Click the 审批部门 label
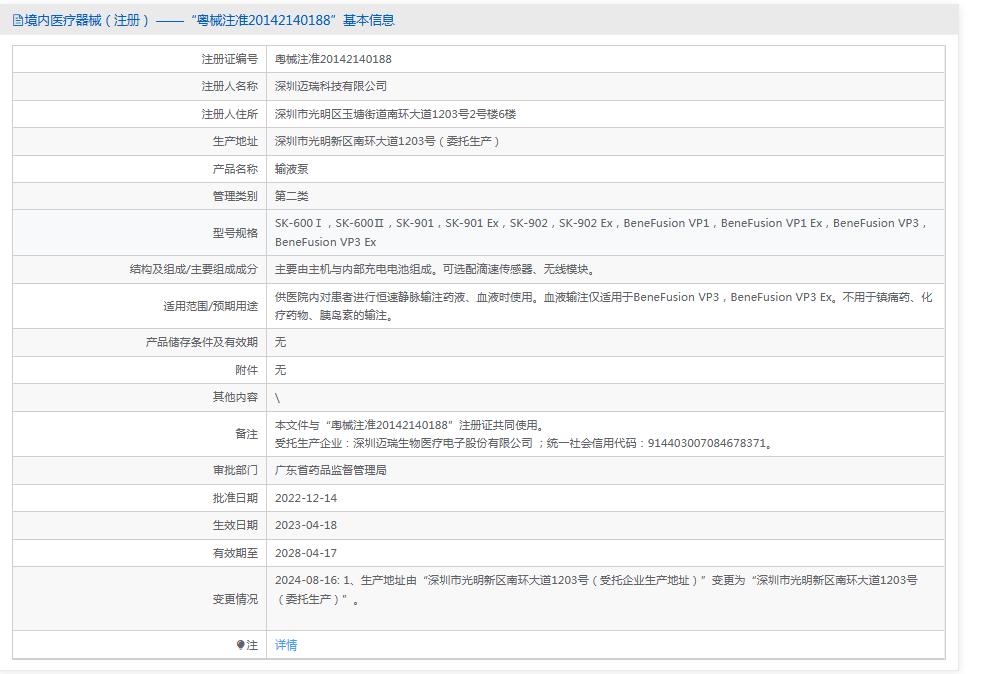Viewport: 982px width, 674px height. tap(235, 470)
